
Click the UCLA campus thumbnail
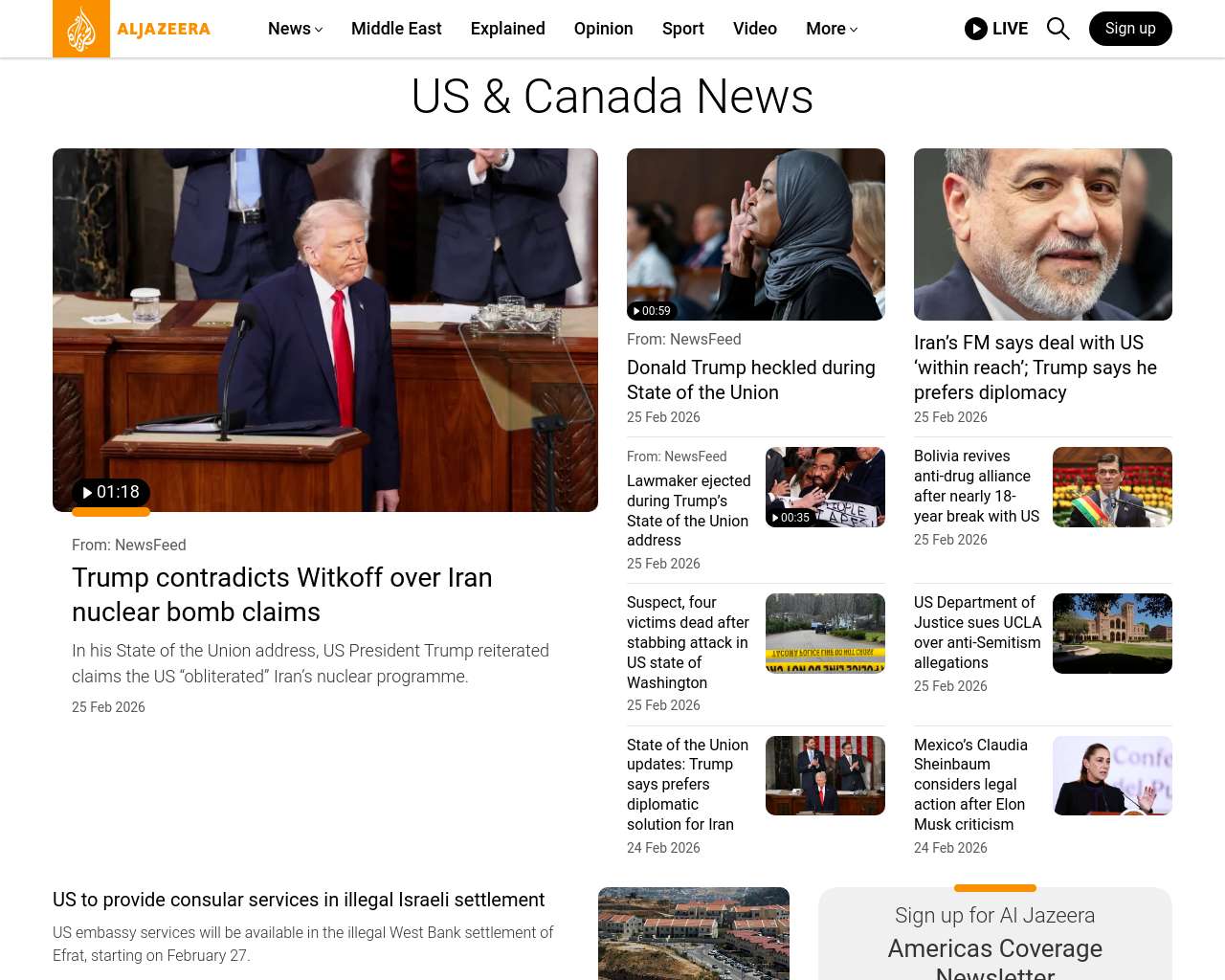tap(1112, 634)
